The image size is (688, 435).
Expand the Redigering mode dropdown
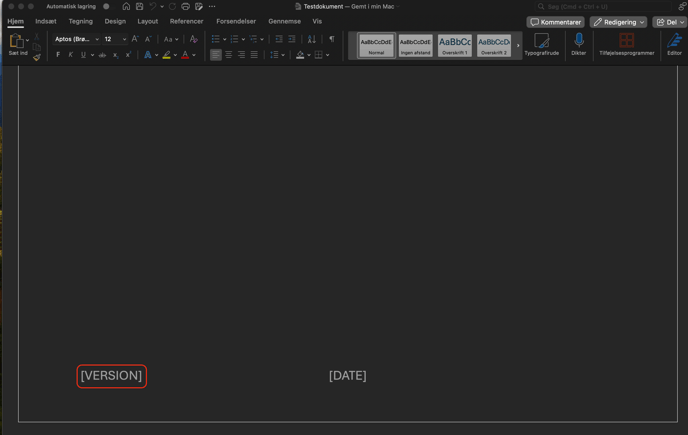tap(618, 21)
